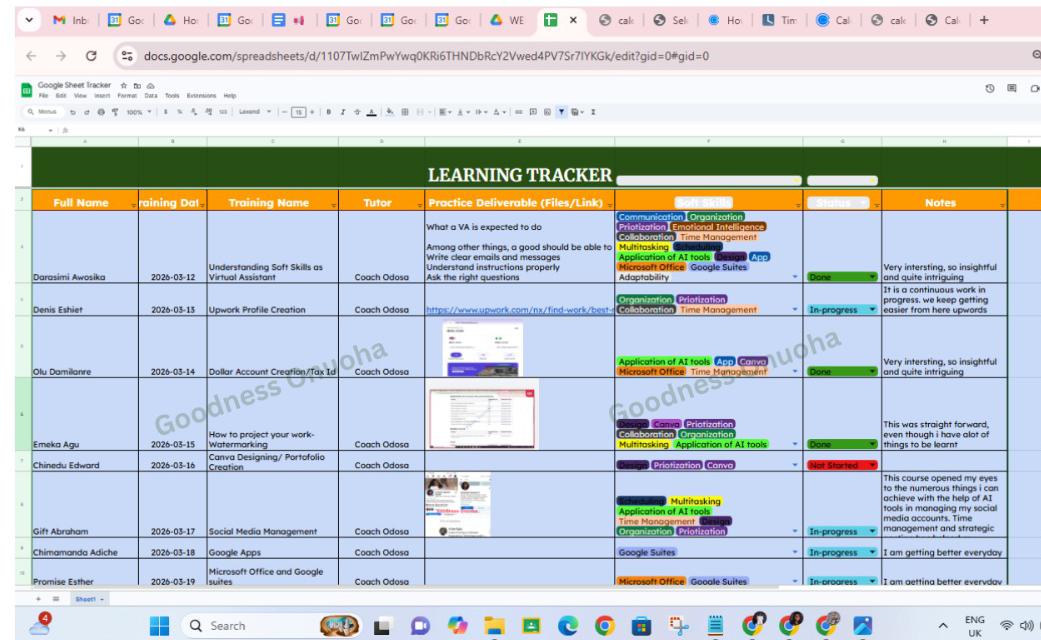
Task: Star the Google Sheet Tracker document
Action: [x=123, y=86]
